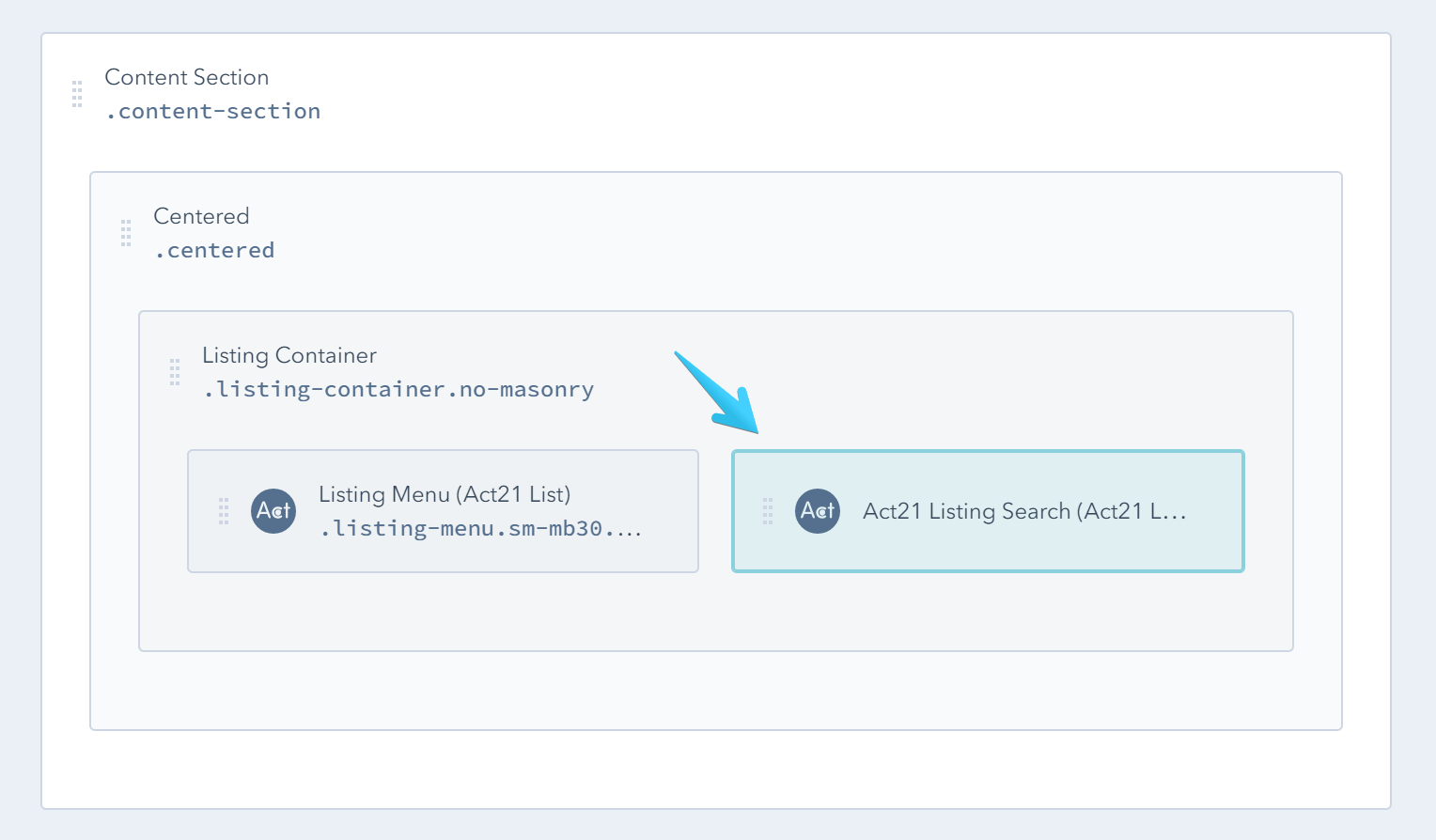This screenshot has width=1436, height=840.
Task: Select the Content Section title
Action: pos(187,77)
